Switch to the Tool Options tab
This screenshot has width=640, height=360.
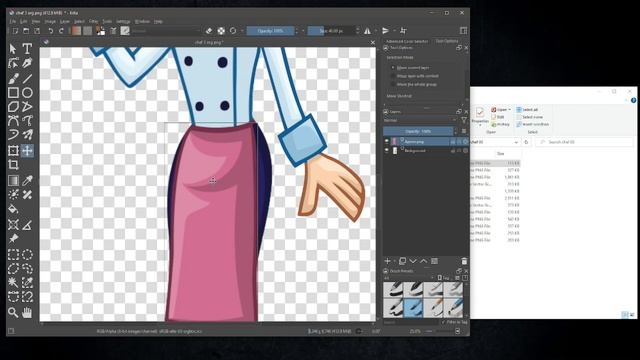click(447, 41)
